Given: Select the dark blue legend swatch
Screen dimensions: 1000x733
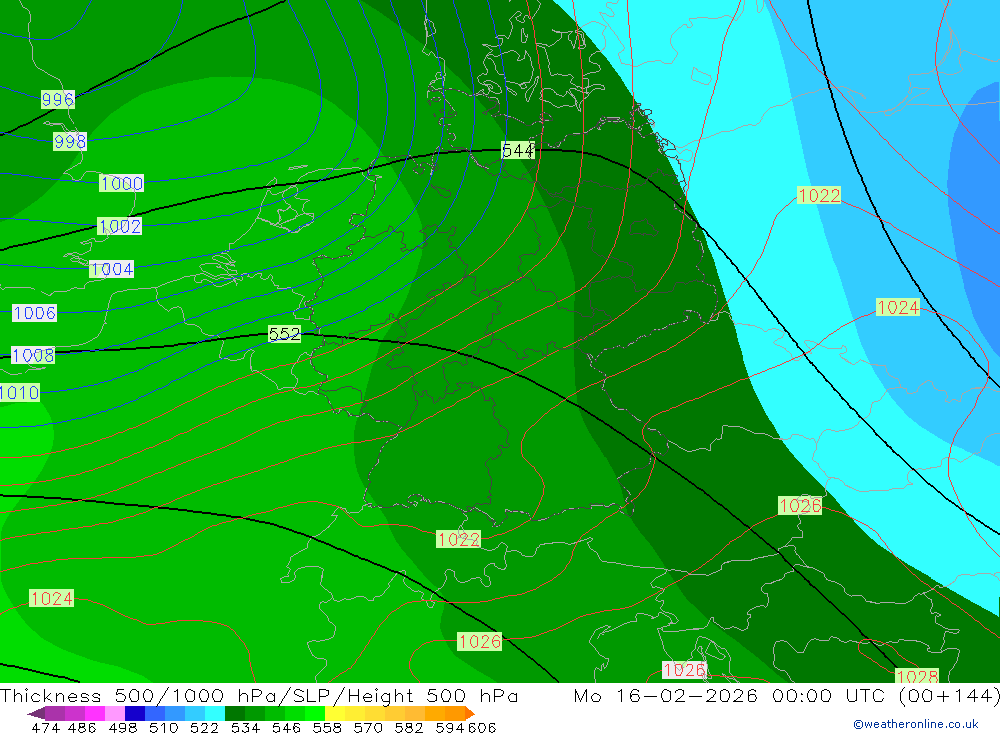Looking at the screenshot, I should (135, 713).
